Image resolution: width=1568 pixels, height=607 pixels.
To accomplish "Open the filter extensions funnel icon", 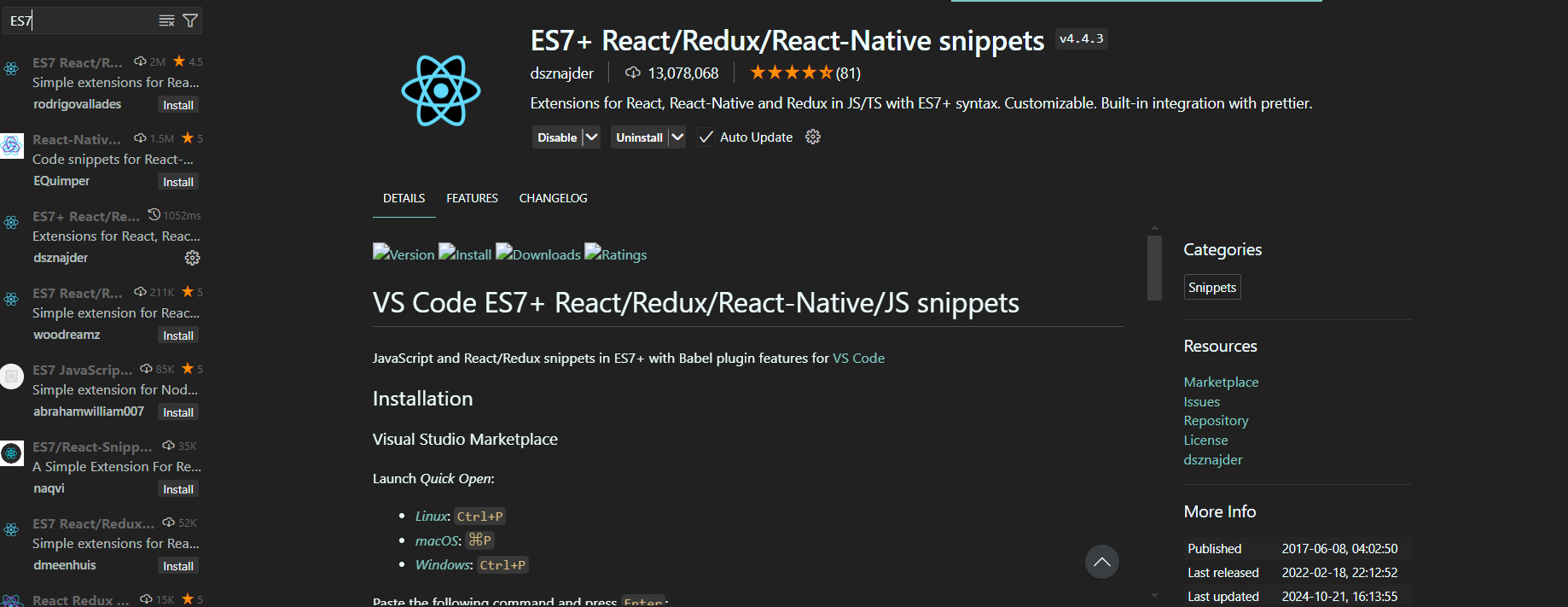I will [190, 20].
